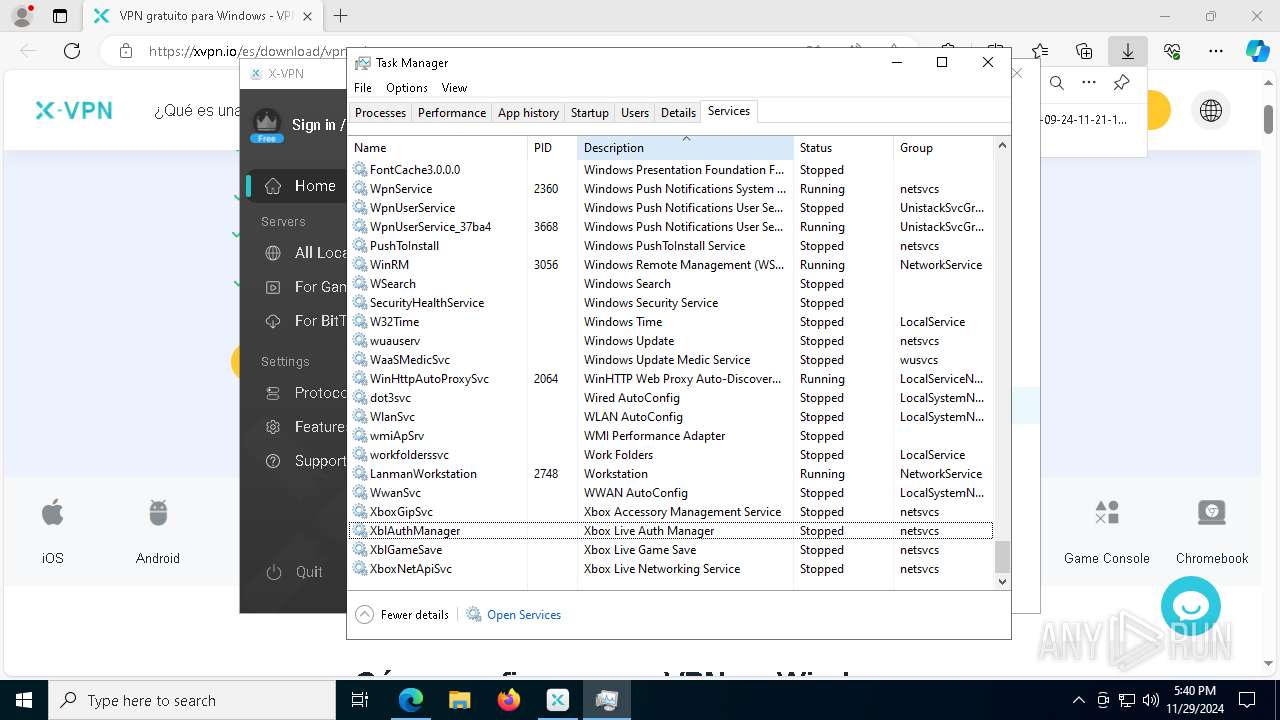Select the WSearch service icon
Screen dimensions: 1280x720
[x=360, y=284]
